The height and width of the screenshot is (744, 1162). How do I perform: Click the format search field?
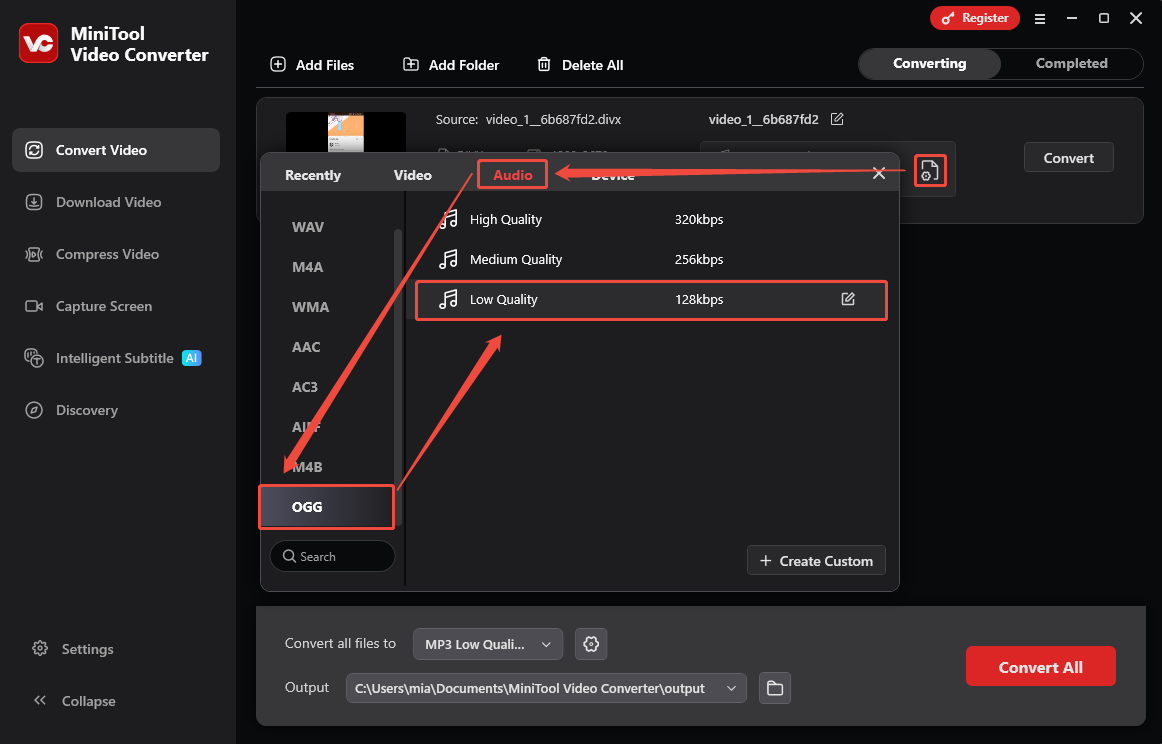pyautogui.click(x=332, y=556)
